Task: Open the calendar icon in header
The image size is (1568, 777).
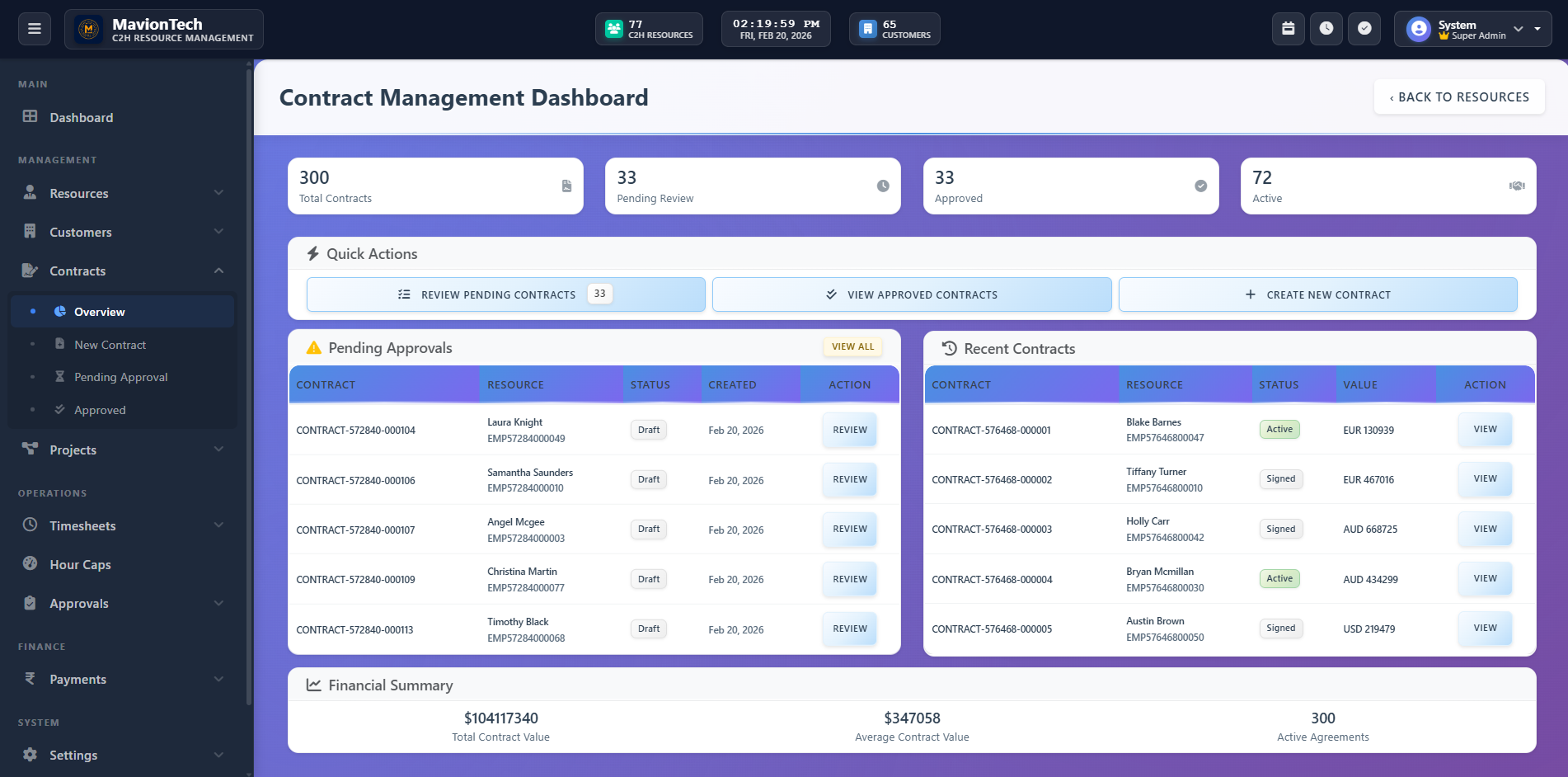Action: (x=1288, y=29)
